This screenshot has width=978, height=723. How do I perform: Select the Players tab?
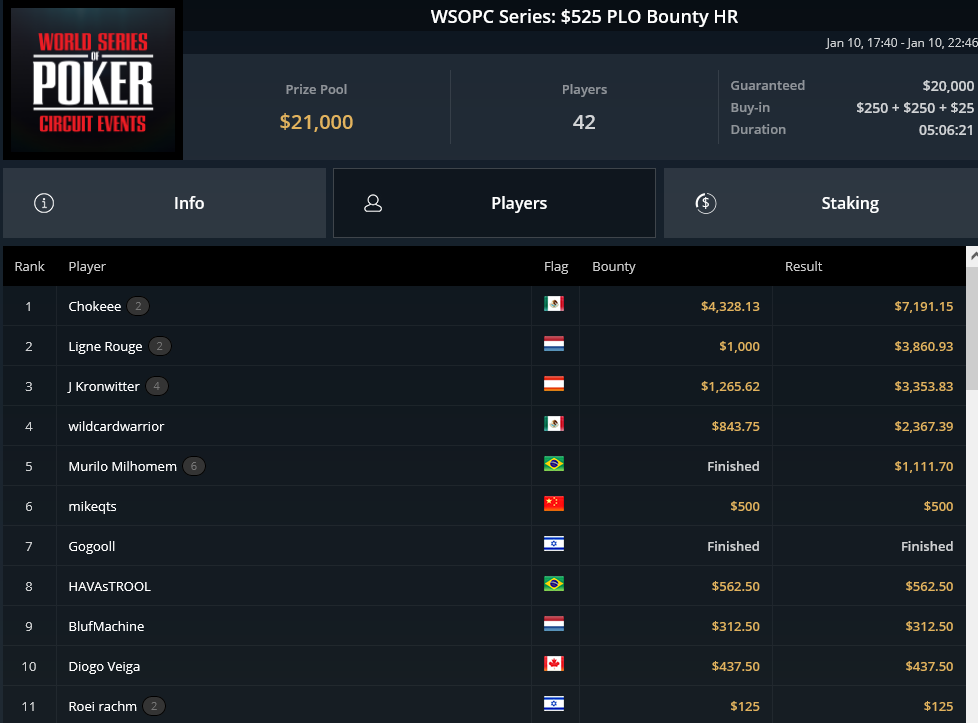494,203
